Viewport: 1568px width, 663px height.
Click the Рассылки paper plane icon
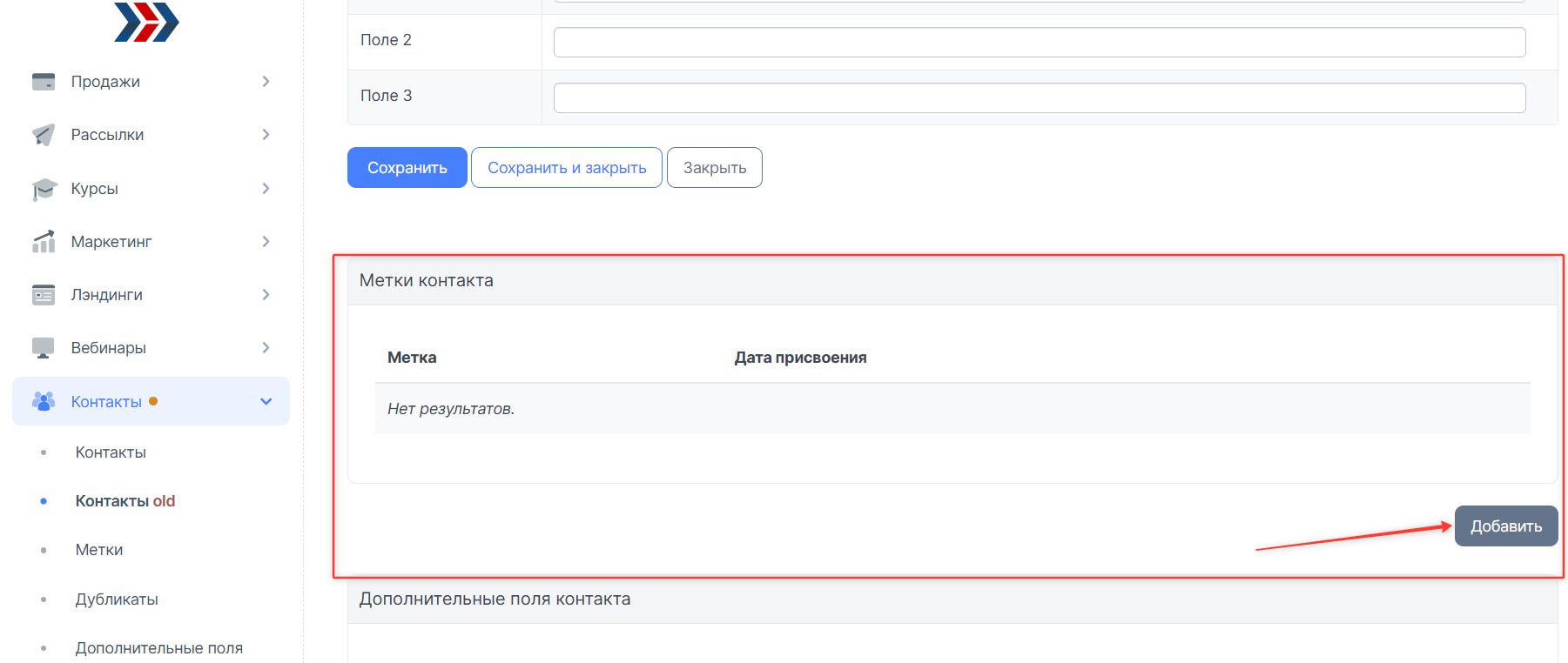(x=44, y=135)
